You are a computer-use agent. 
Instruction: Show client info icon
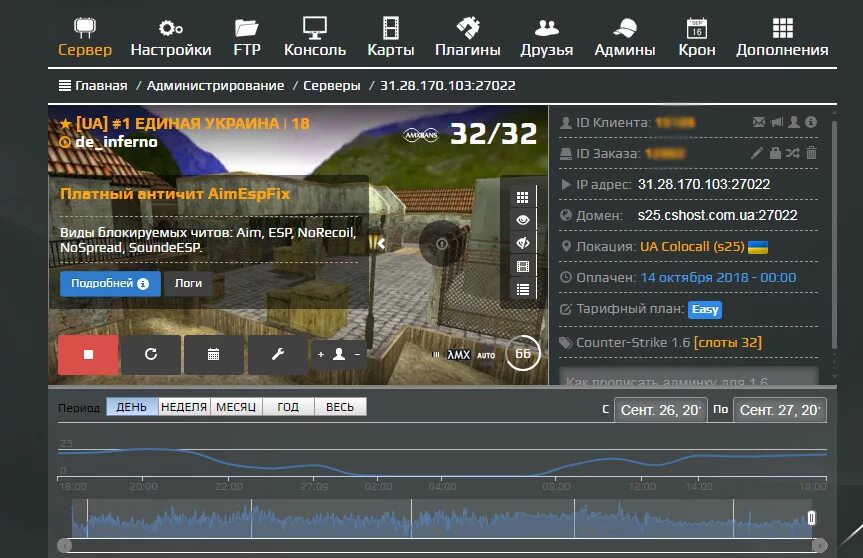811,122
